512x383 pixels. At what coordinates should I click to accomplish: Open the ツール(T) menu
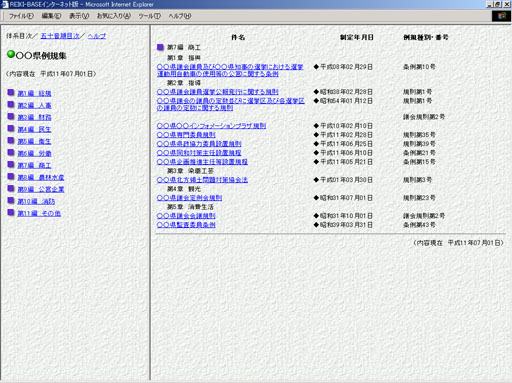(x=149, y=16)
